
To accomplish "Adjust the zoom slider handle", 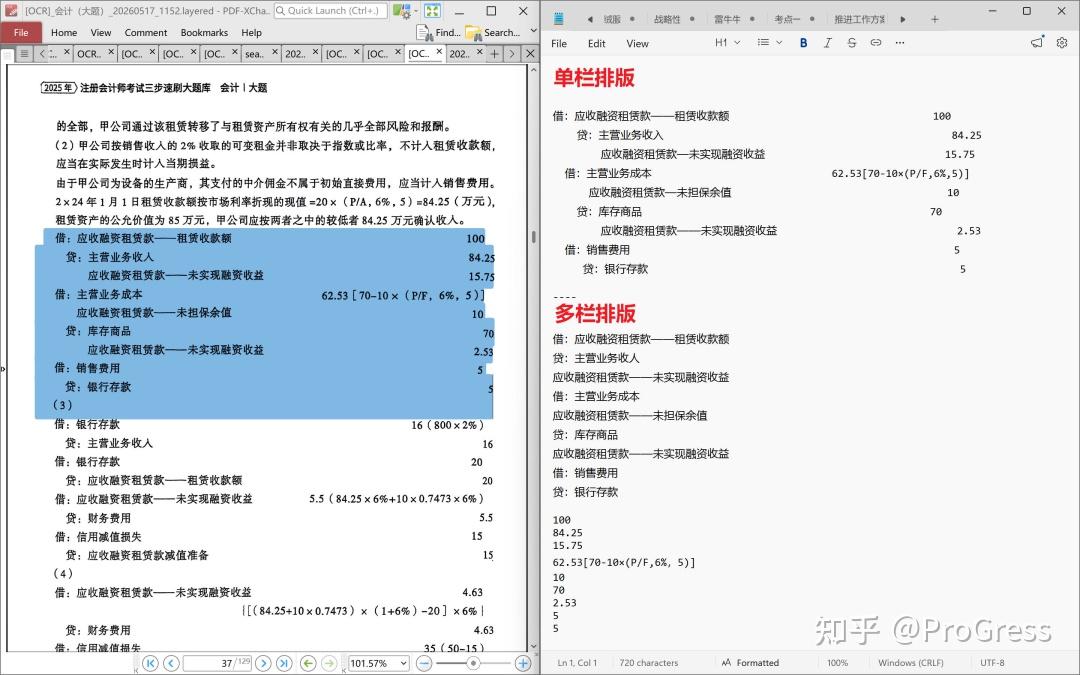I will [x=473, y=663].
